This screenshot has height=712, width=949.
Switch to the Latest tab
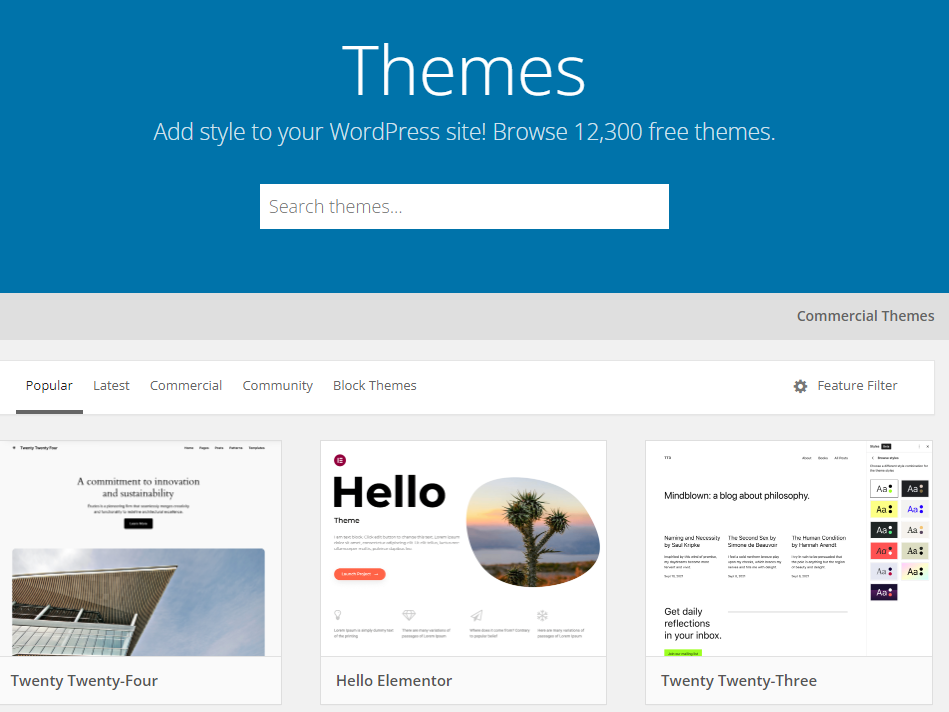111,386
